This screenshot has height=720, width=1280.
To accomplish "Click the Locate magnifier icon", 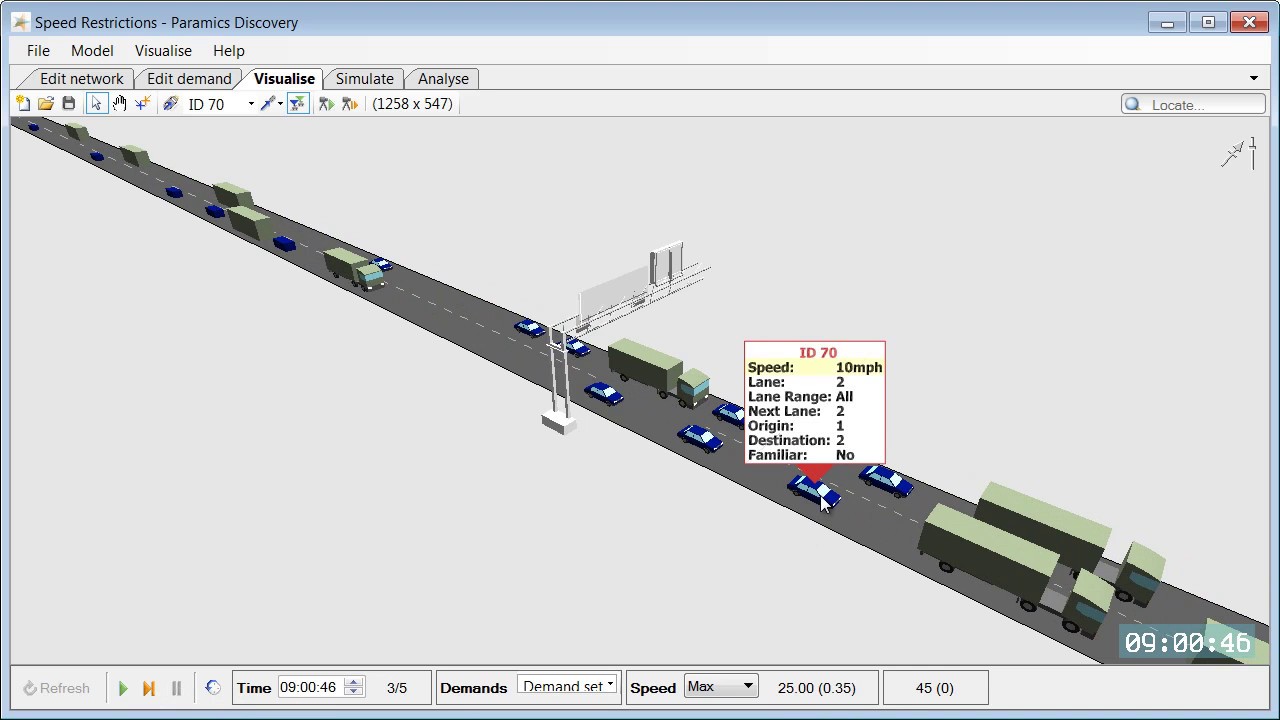I will (x=1133, y=104).
